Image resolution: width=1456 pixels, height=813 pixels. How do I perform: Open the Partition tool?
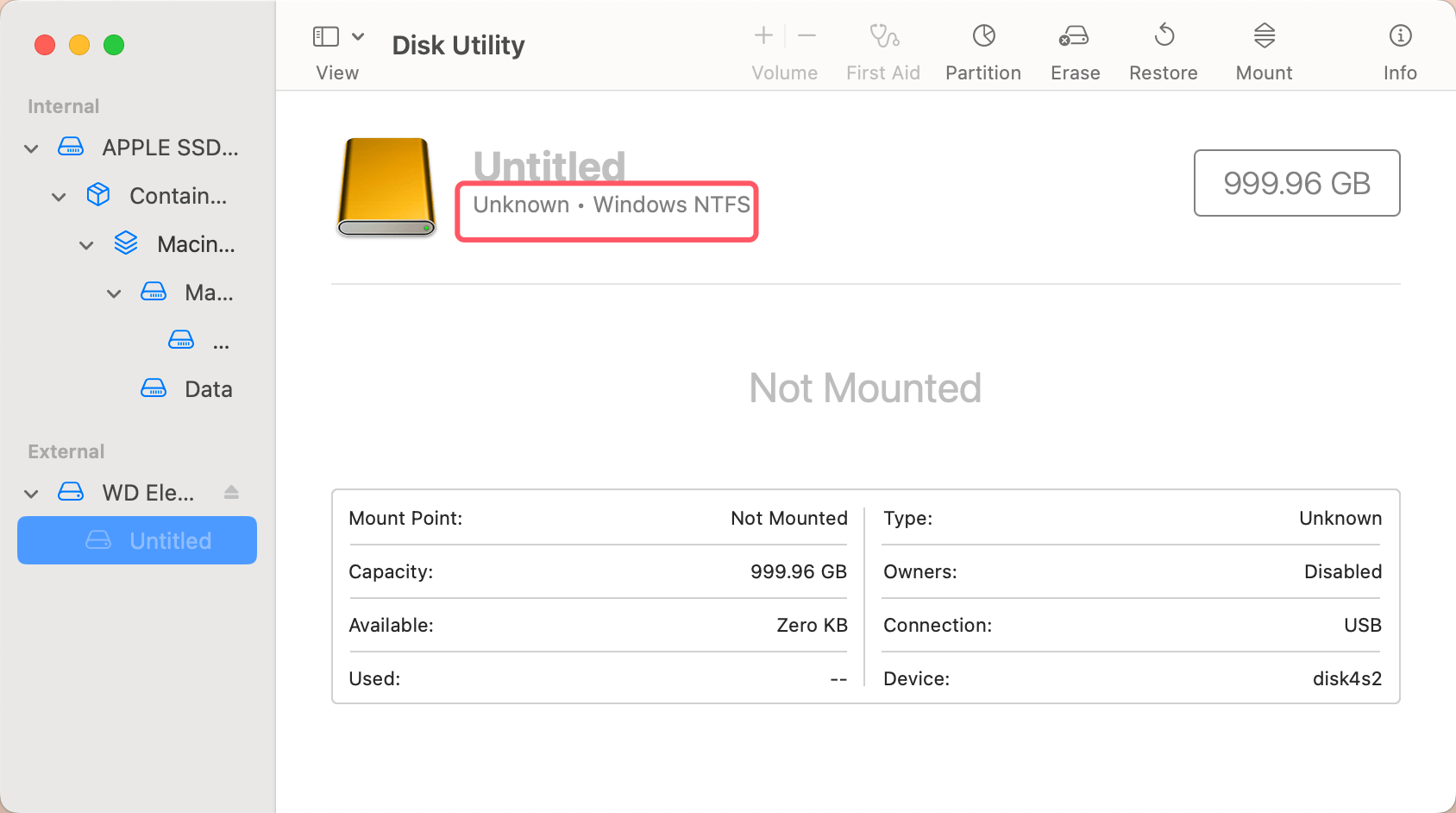coord(982,47)
